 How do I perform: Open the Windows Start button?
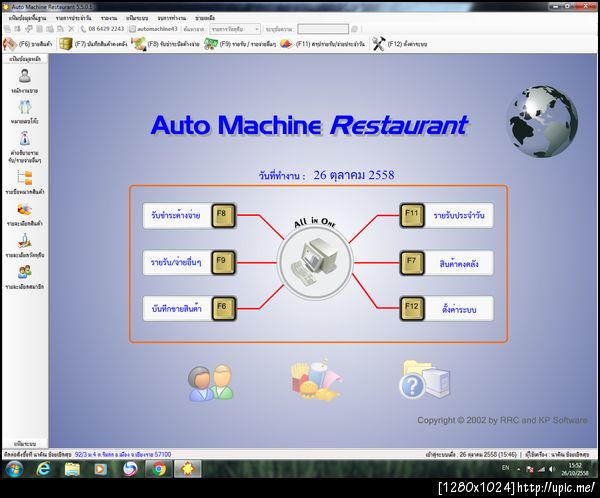pos(15,469)
